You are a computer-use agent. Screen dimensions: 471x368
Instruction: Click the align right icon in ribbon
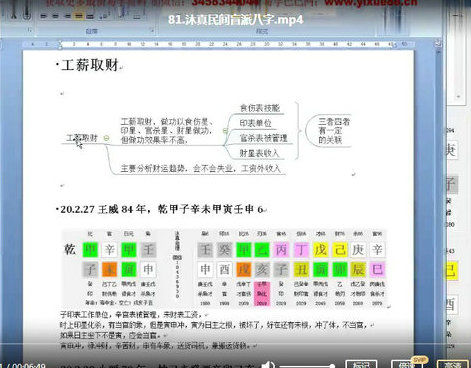67,16
